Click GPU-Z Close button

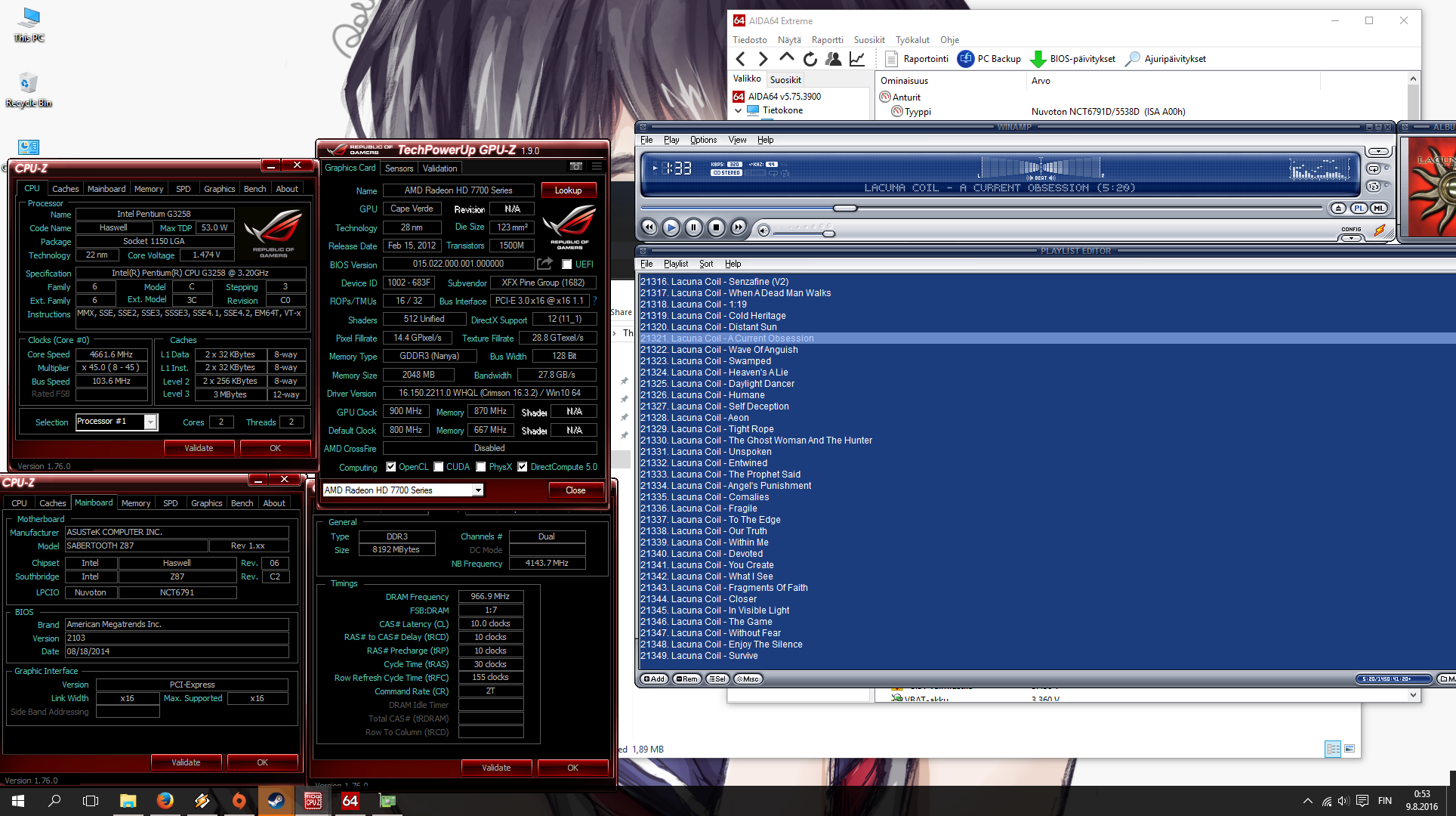point(575,490)
